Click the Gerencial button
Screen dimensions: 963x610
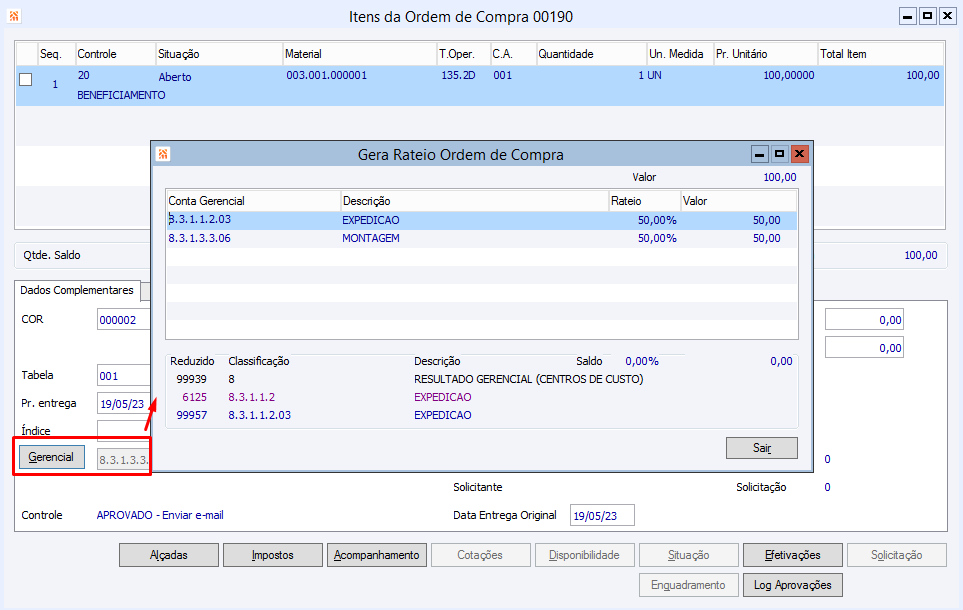click(x=52, y=457)
